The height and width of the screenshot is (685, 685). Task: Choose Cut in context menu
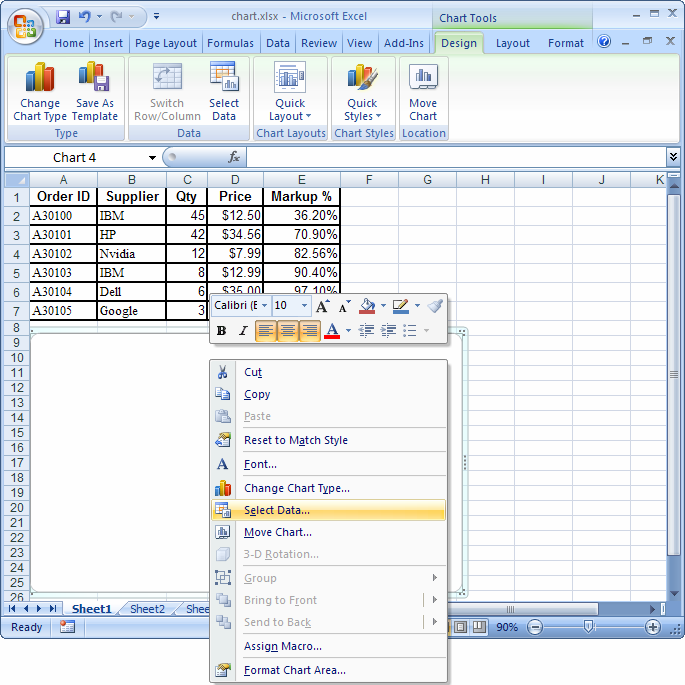pyautogui.click(x=328, y=372)
